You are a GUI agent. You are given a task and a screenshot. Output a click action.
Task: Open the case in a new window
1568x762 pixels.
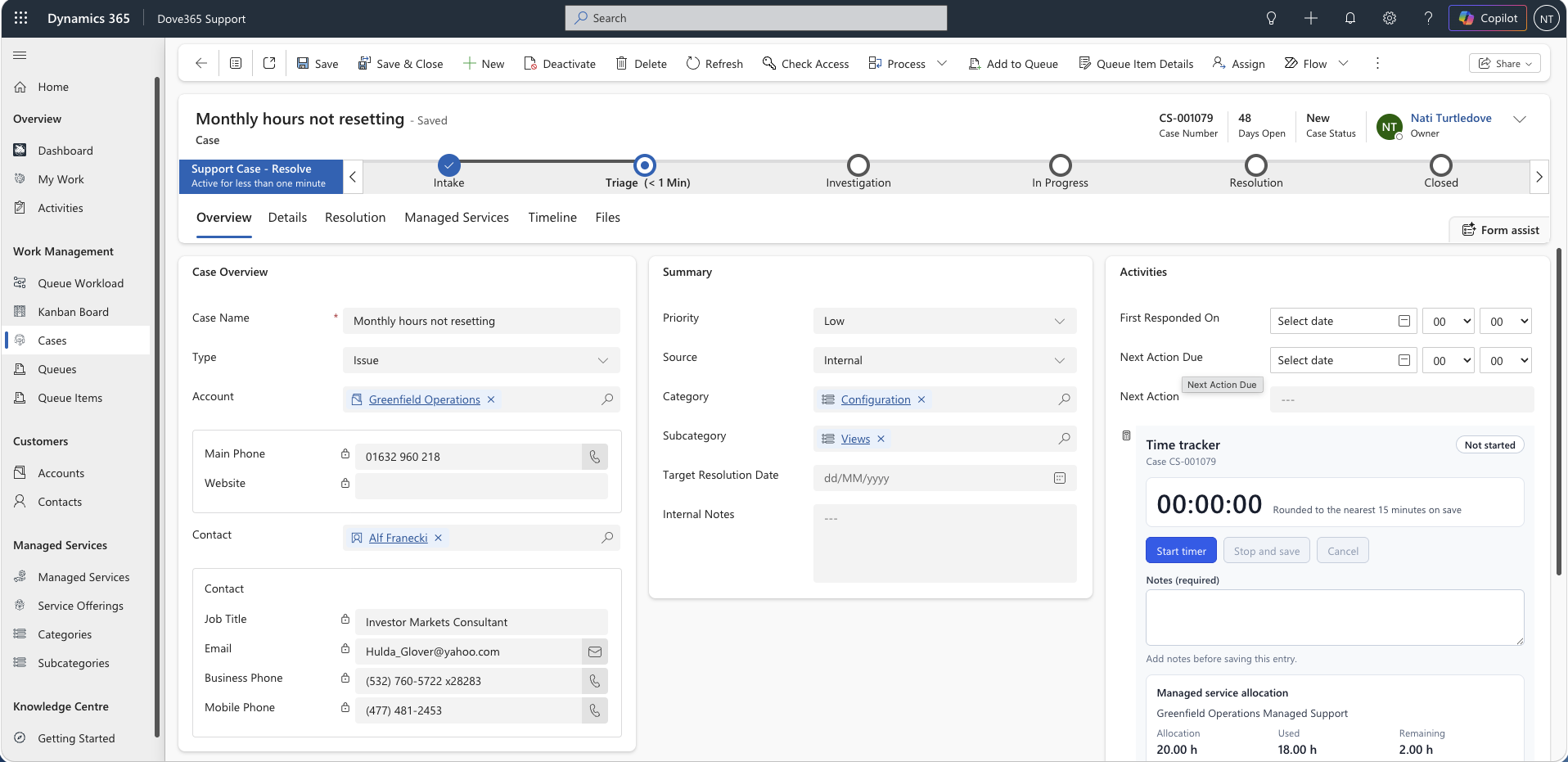tap(269, 63)
